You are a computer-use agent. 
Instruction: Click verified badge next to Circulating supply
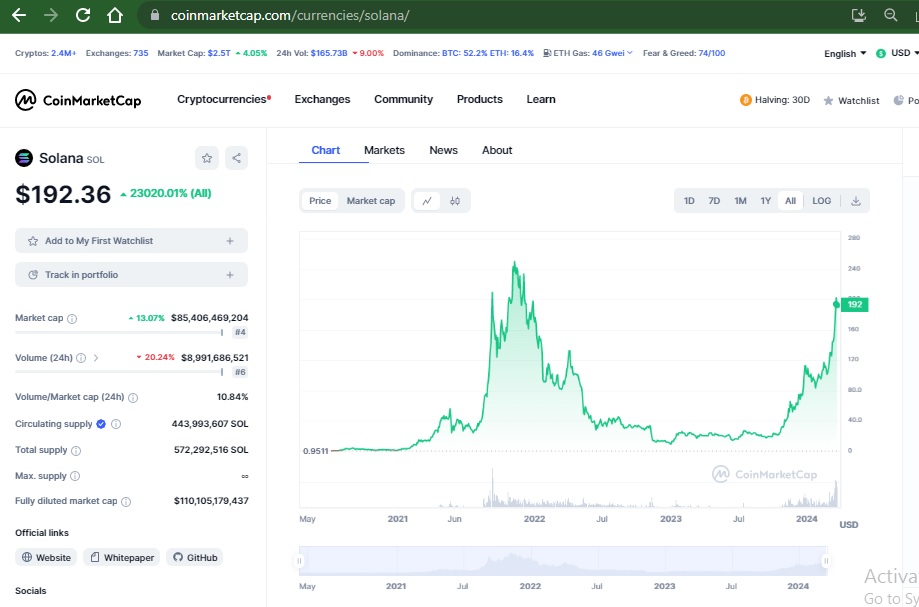pyautogui.click(x=101, y=424)
